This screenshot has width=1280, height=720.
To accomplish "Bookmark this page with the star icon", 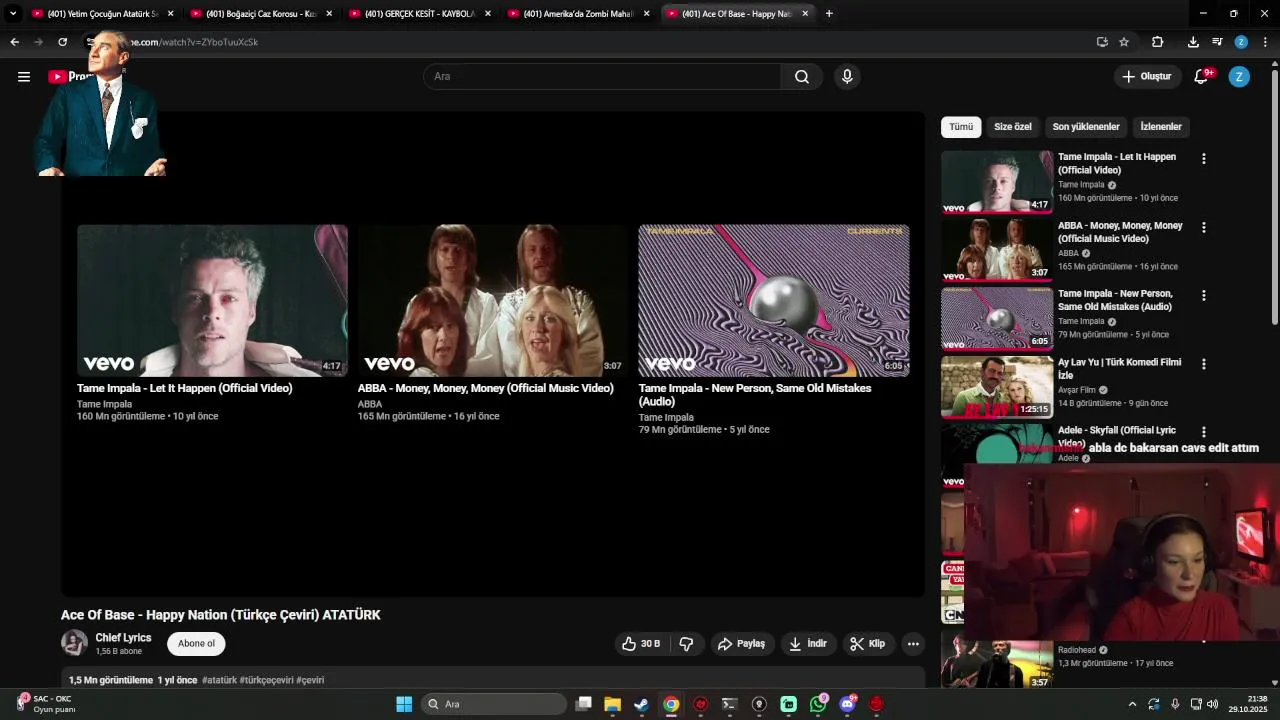I will pyautogui.click(x=1124, y=42).
